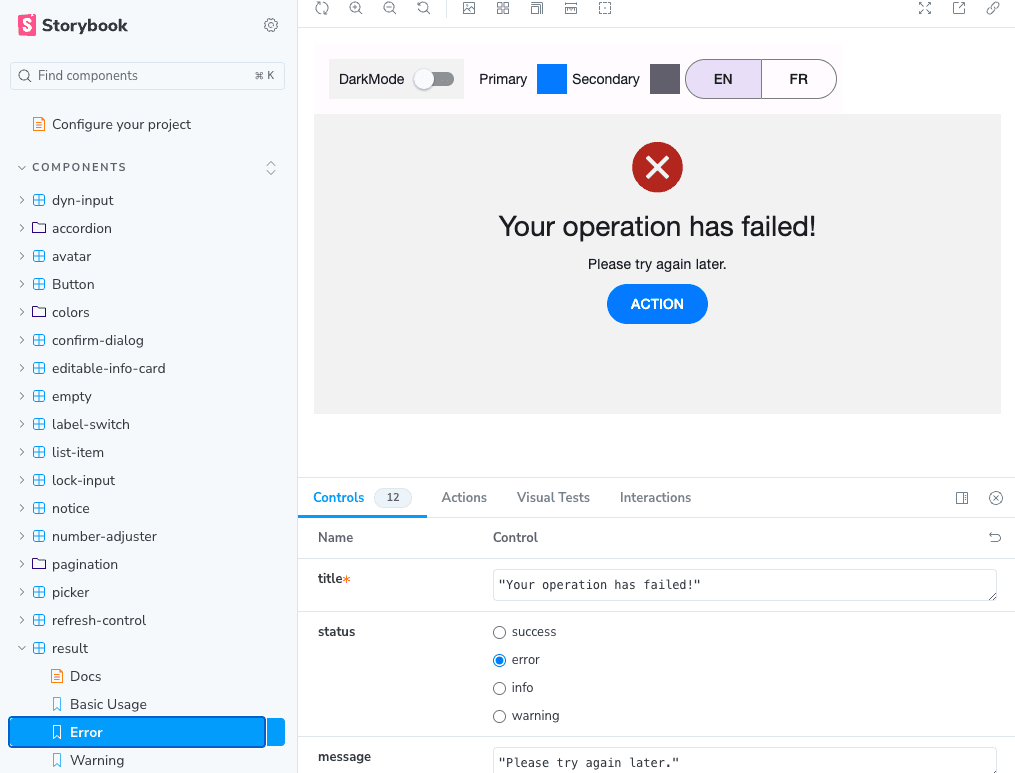Open Primary blue color swatch
The image size is (1015, 773).
point(552,79)
